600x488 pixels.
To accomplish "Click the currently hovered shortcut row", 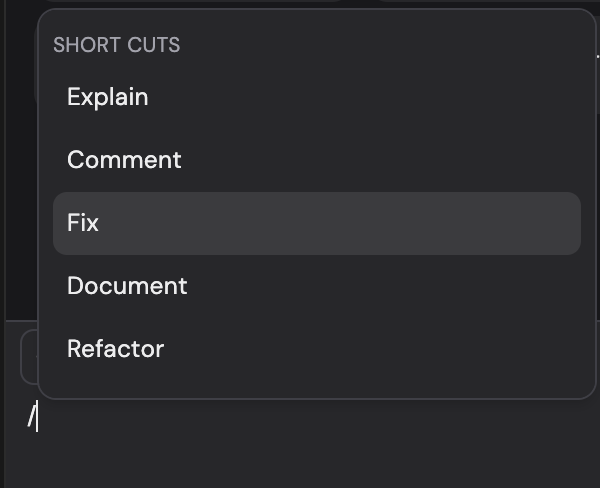I will pyautogui.click(x=316, y=223).
